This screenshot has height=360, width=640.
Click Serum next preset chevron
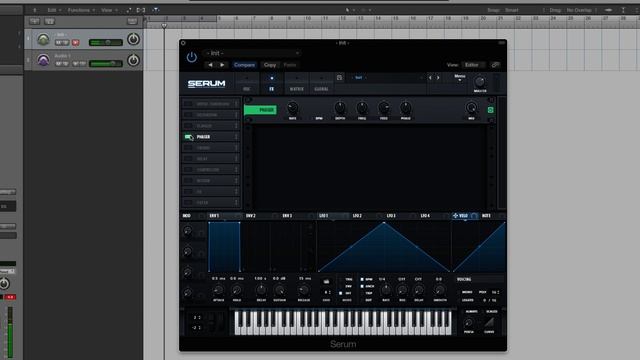[x=438, y=78]
